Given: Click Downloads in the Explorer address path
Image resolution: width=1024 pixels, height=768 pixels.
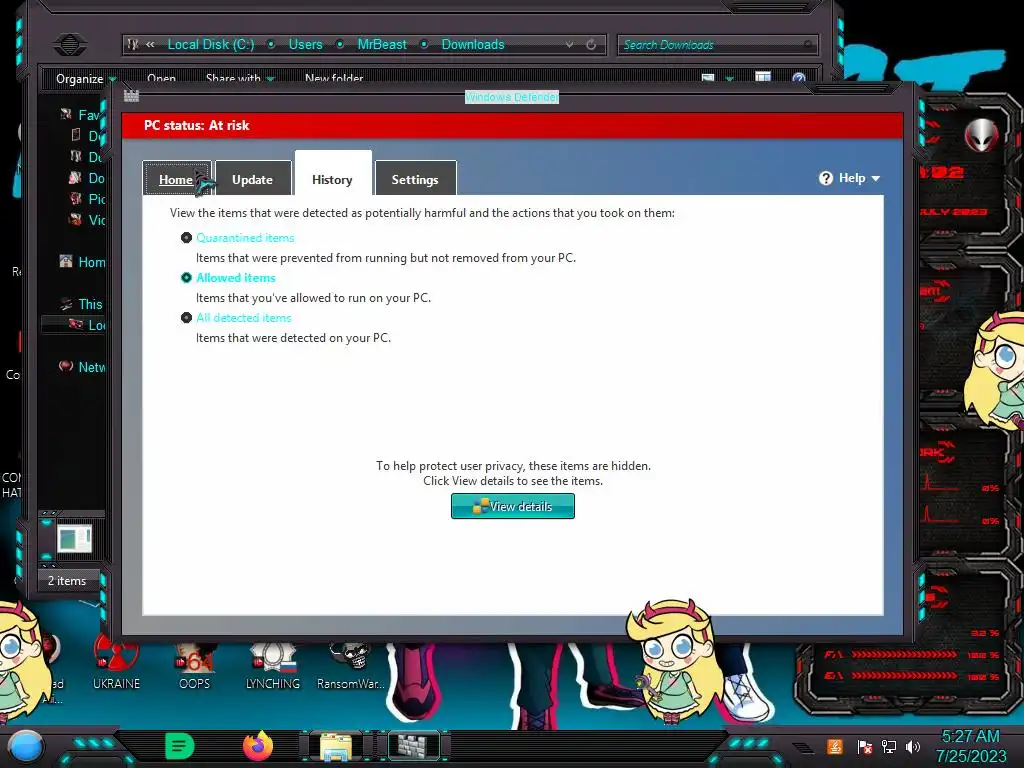Looking at the screenshot, I should click(473, 44).
